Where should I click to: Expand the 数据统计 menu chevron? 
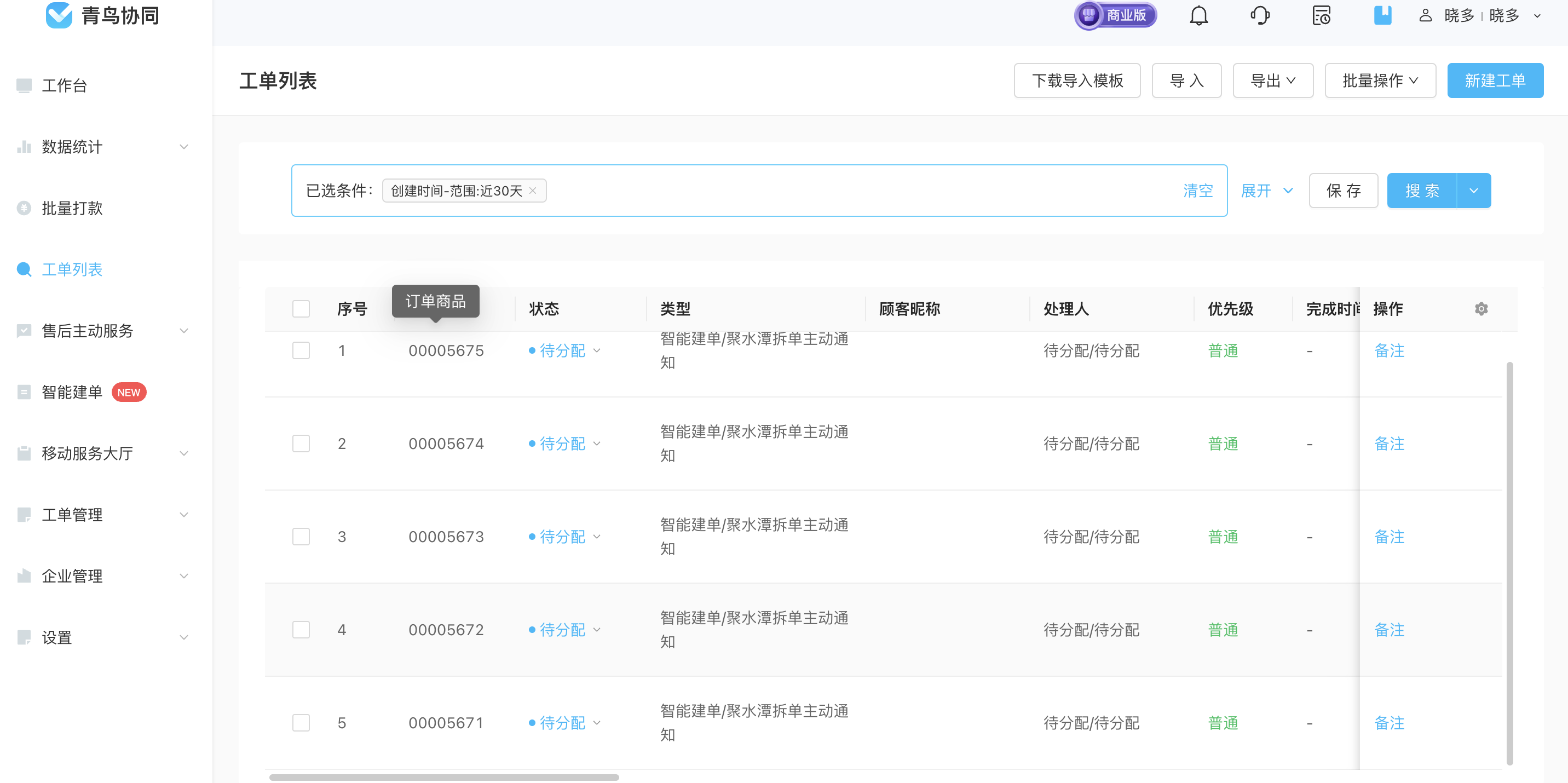(x=184, y=147)
